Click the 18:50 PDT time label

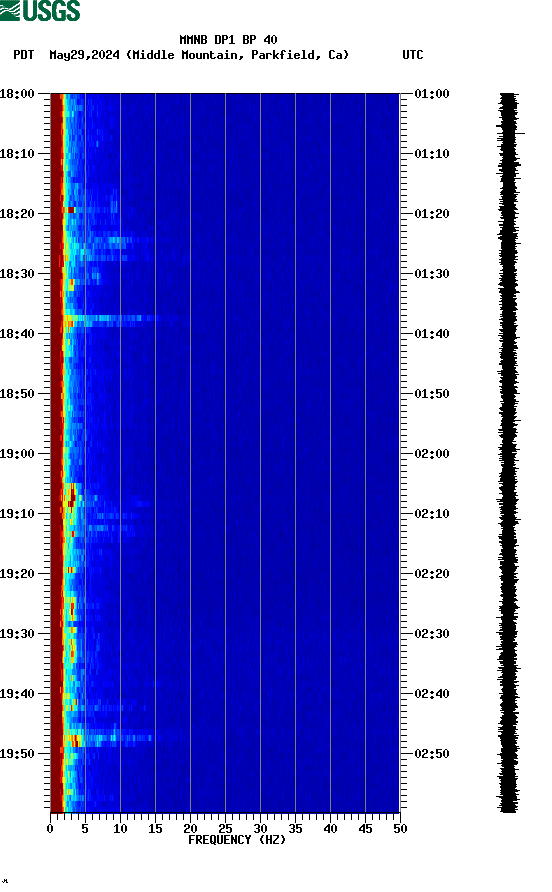(17, 394)
